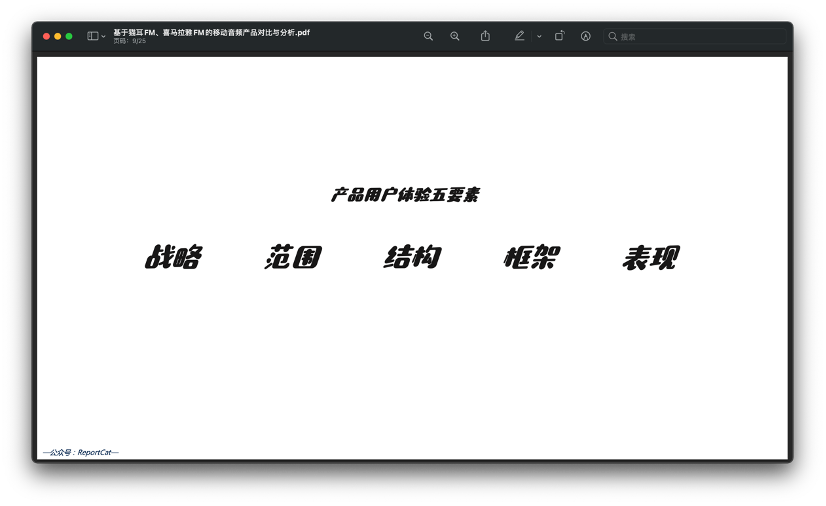Click the word 表现 on the slide
The width and height of the screenshot is (826, 506).
[x=651, y=257]
